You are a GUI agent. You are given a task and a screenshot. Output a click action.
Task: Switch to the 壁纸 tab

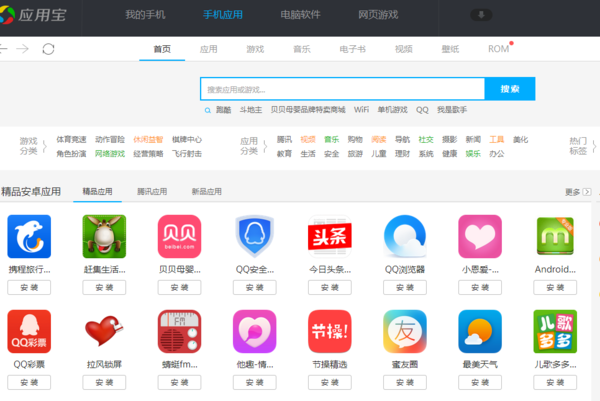coord(450,49)
